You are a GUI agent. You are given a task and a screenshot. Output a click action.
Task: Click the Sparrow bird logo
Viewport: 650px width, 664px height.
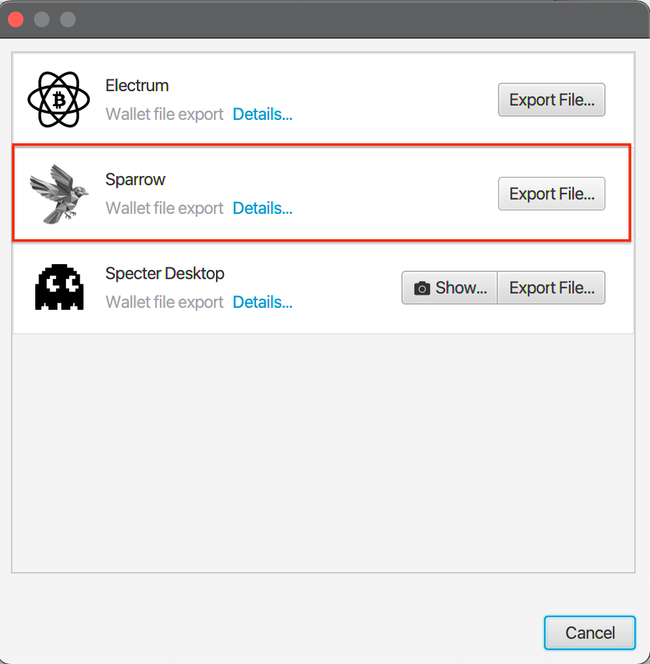pyautogui.click(x=59, y=193)
